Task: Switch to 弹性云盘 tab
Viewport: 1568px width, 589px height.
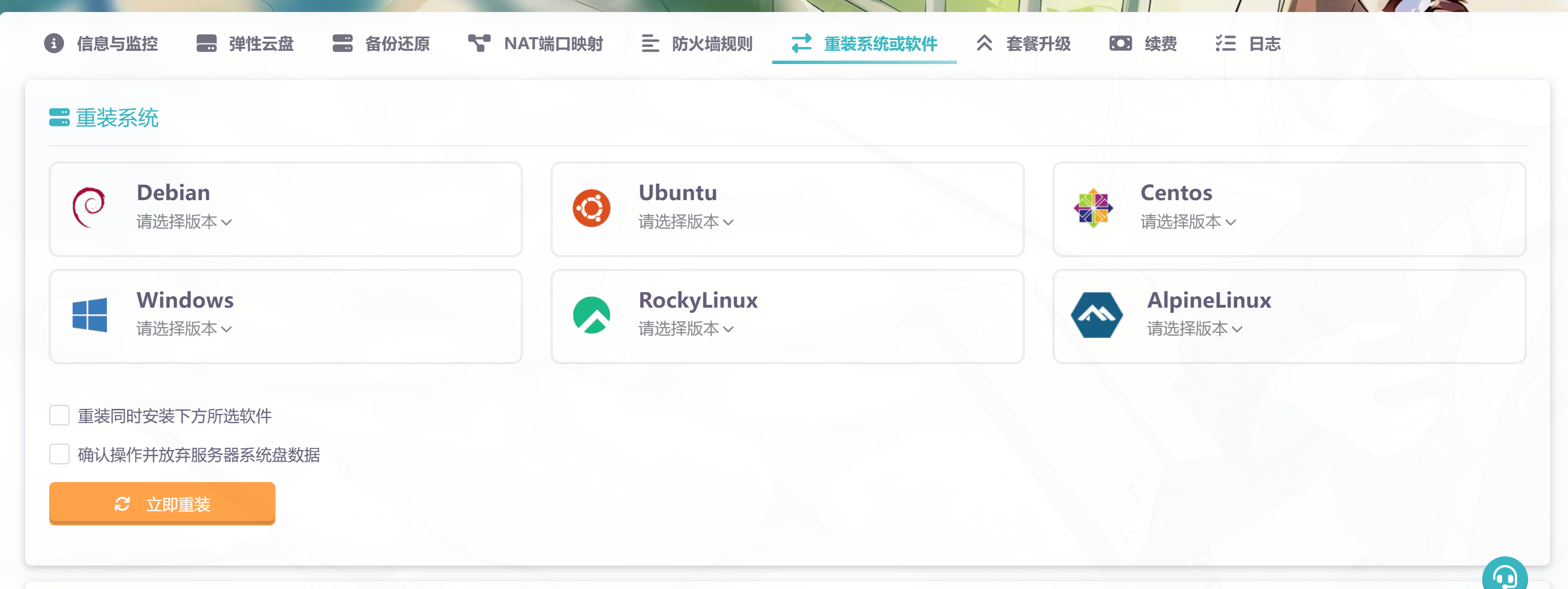Action: tap(245, 44)
